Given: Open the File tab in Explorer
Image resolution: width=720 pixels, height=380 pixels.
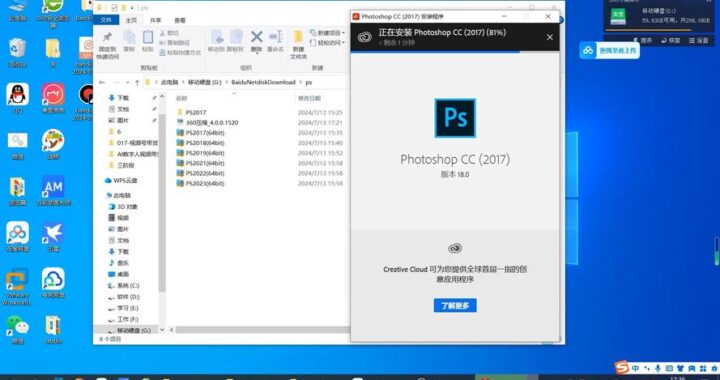Looking at the screenshot, I should (x=106, y=20).
